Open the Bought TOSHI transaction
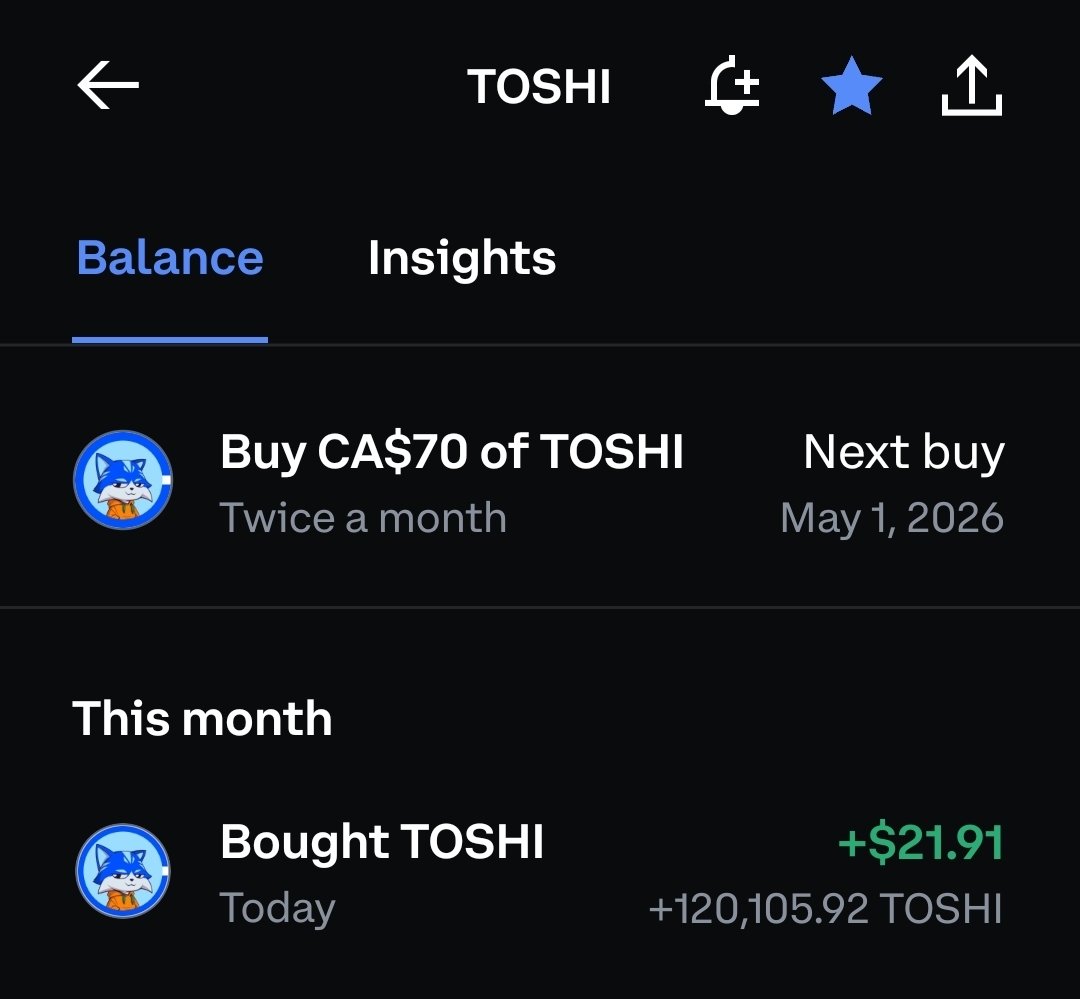Image resolution: width=1080 pixels, height=999 pixels. [382, 842]
